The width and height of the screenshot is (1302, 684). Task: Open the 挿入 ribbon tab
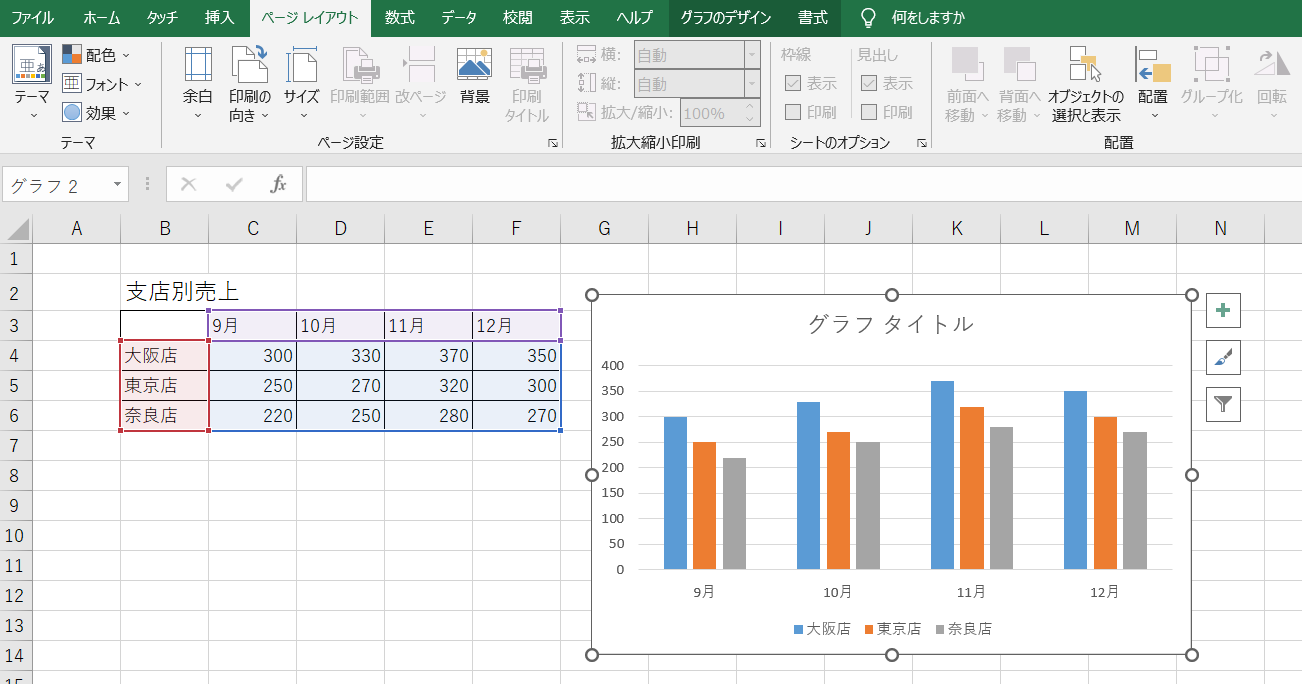pos(219,18)
